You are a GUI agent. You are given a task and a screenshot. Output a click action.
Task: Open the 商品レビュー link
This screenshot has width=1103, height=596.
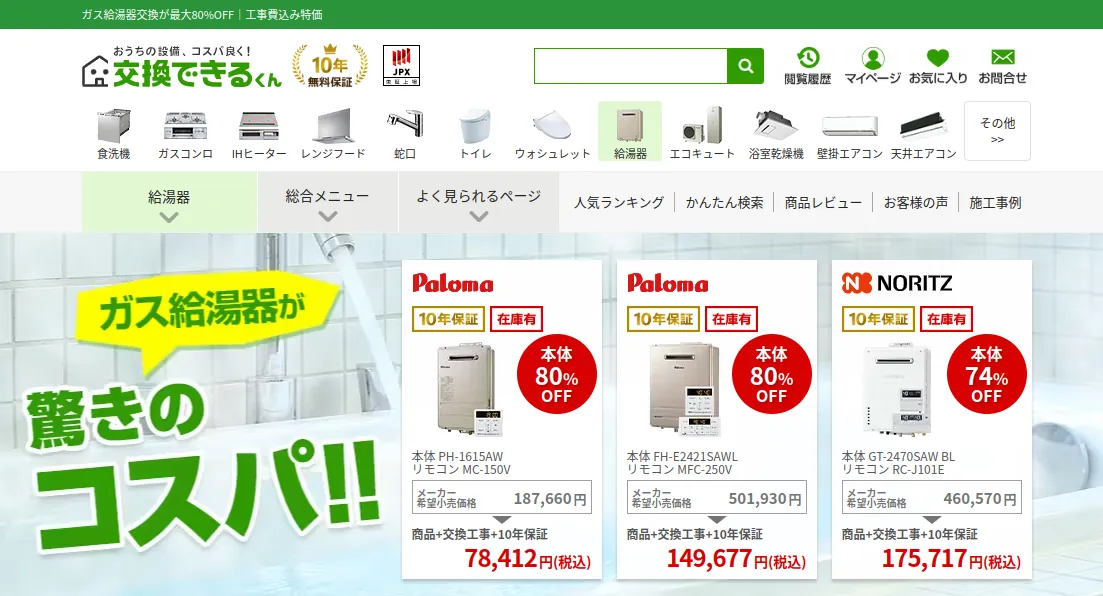pos(823,203)
